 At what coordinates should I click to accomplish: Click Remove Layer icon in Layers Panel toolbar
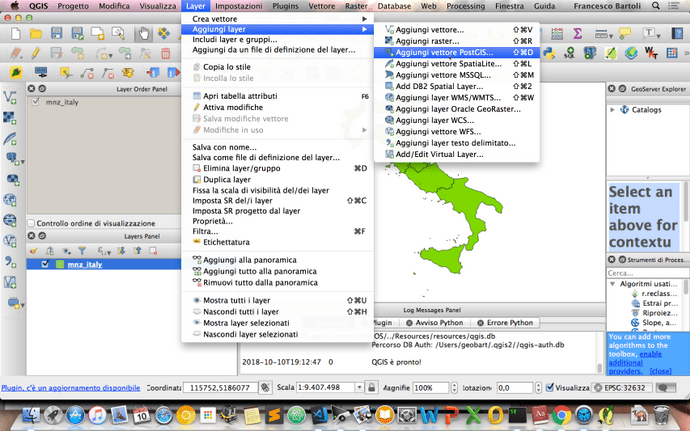[x=153, y=251]
